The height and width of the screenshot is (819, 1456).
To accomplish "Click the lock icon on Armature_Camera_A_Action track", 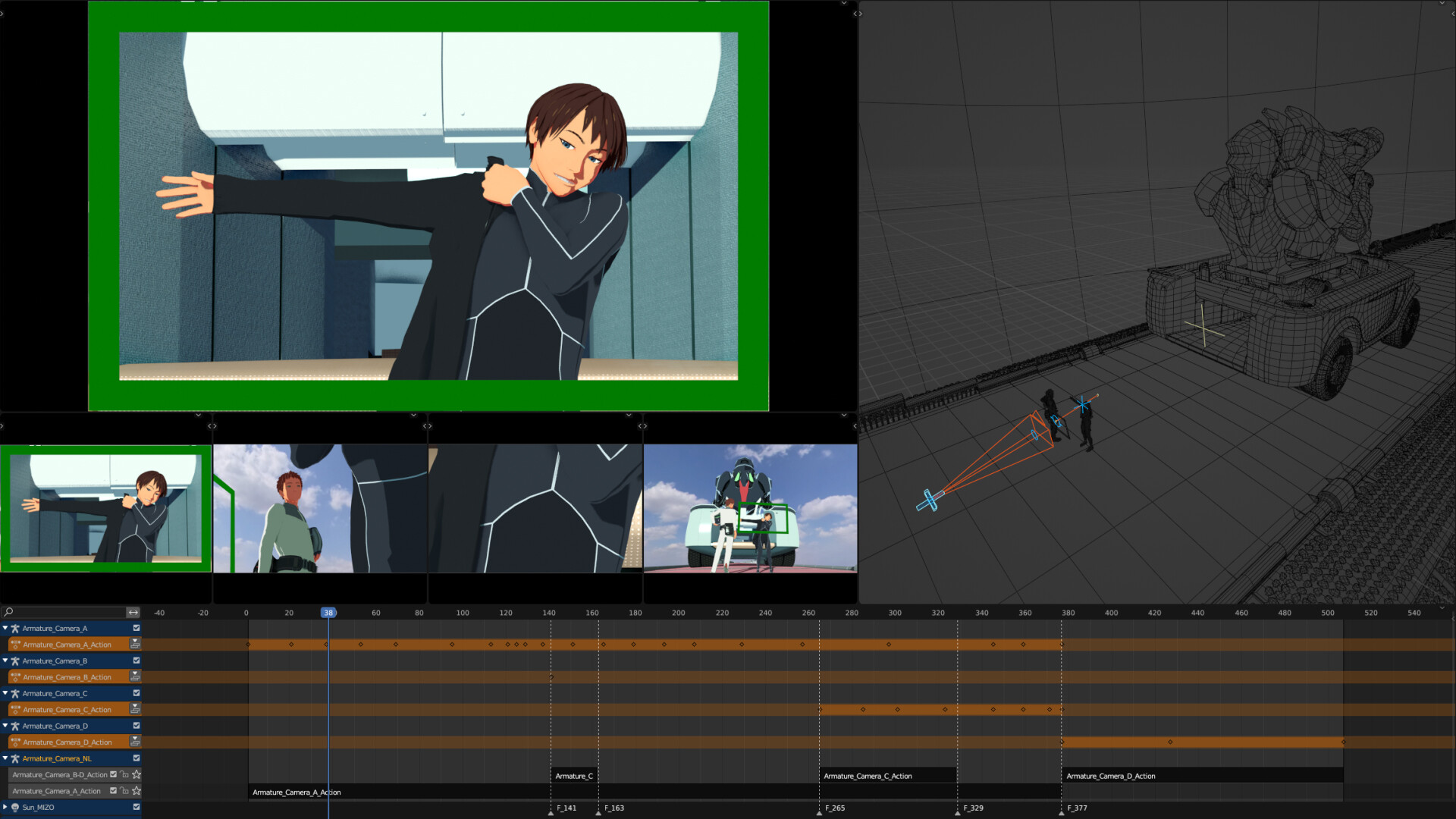I will pyautogui.click(x=124, y=791).
